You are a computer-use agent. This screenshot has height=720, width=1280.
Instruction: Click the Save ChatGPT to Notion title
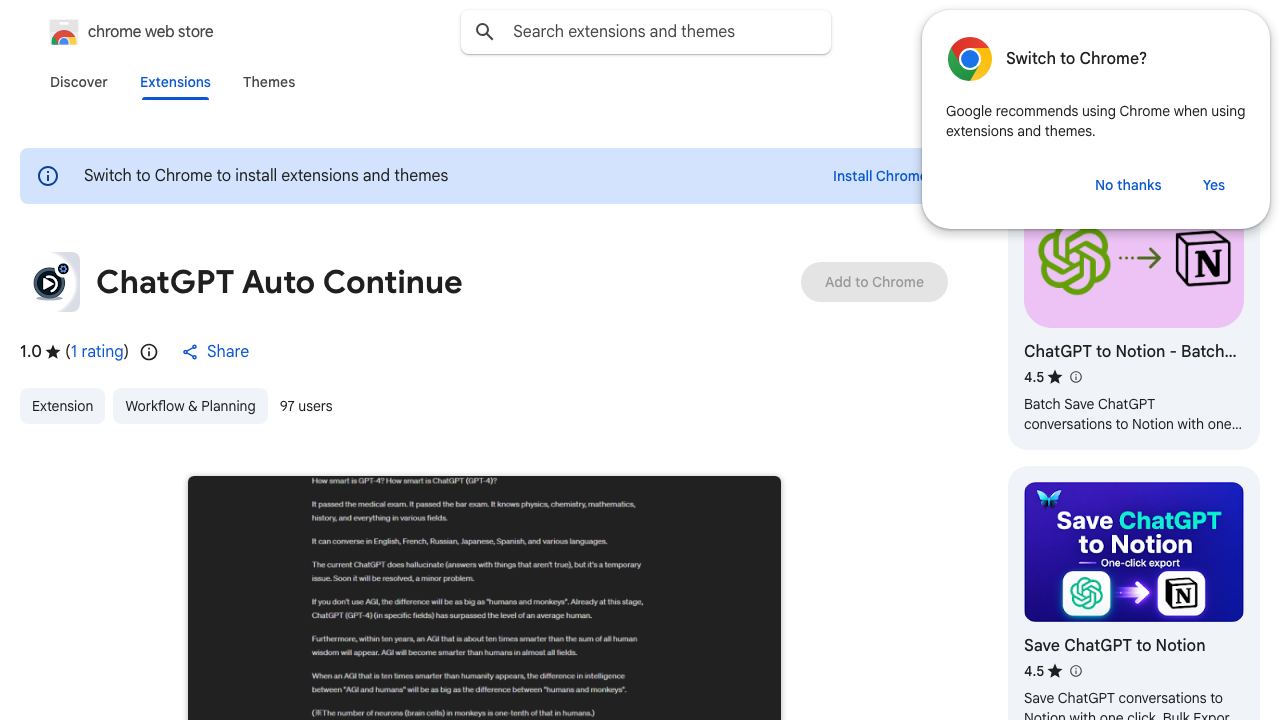coord(1114,645)
